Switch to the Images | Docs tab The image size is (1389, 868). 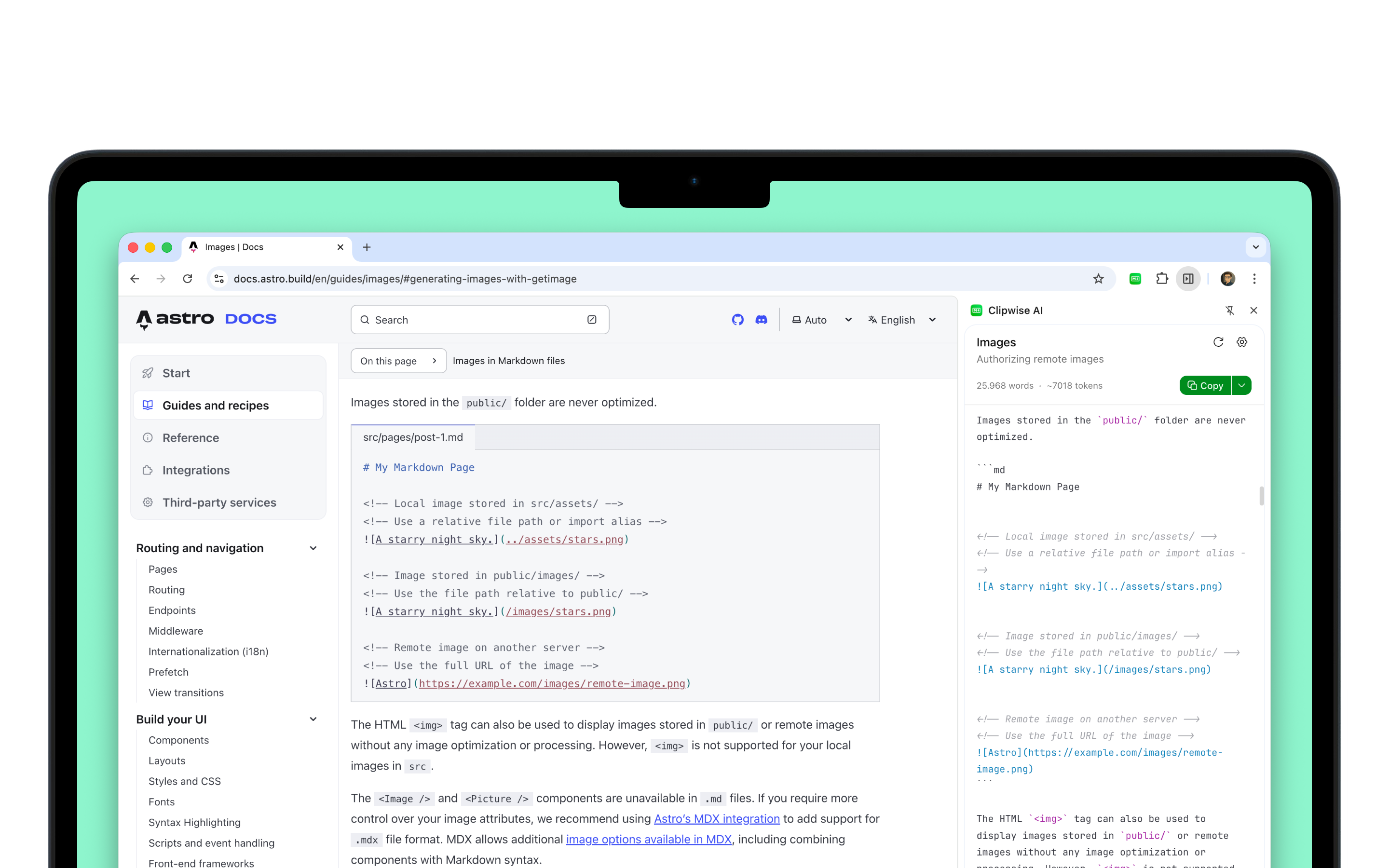(x=241, y=247)
